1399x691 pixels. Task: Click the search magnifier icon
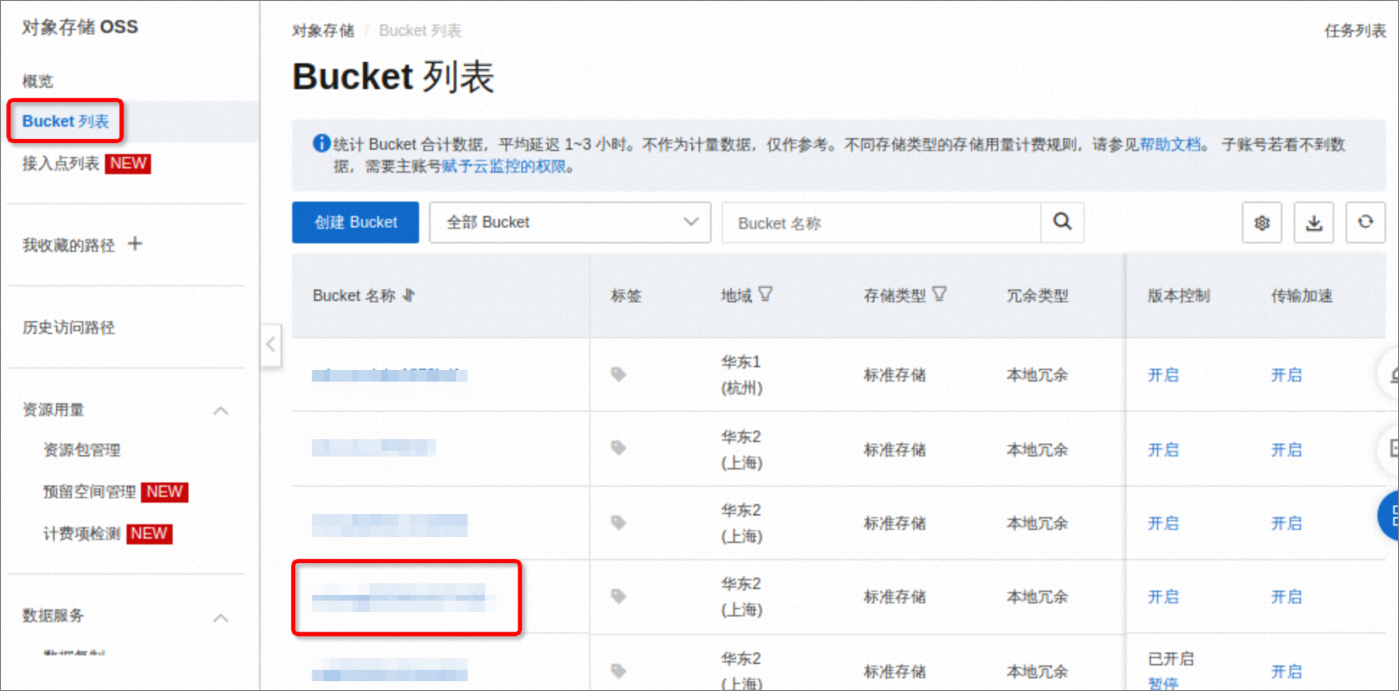[1062, 222]
